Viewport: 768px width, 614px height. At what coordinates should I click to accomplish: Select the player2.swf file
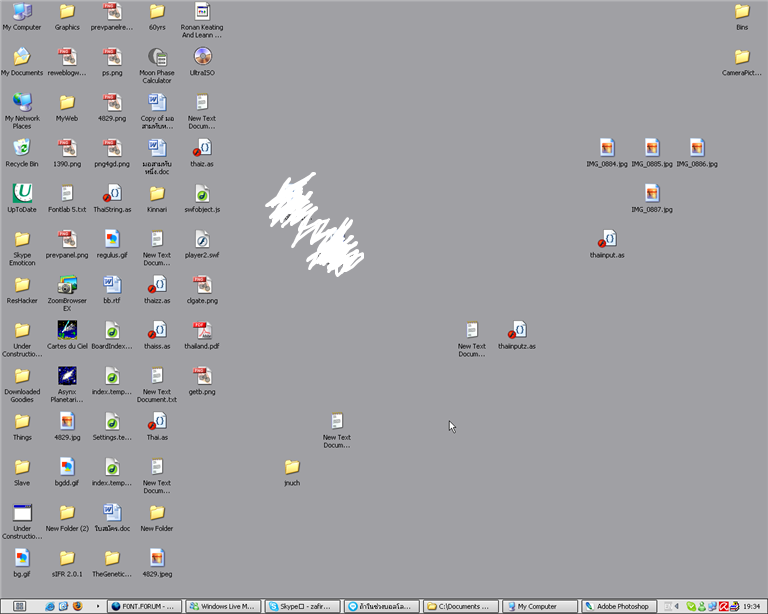202,244
